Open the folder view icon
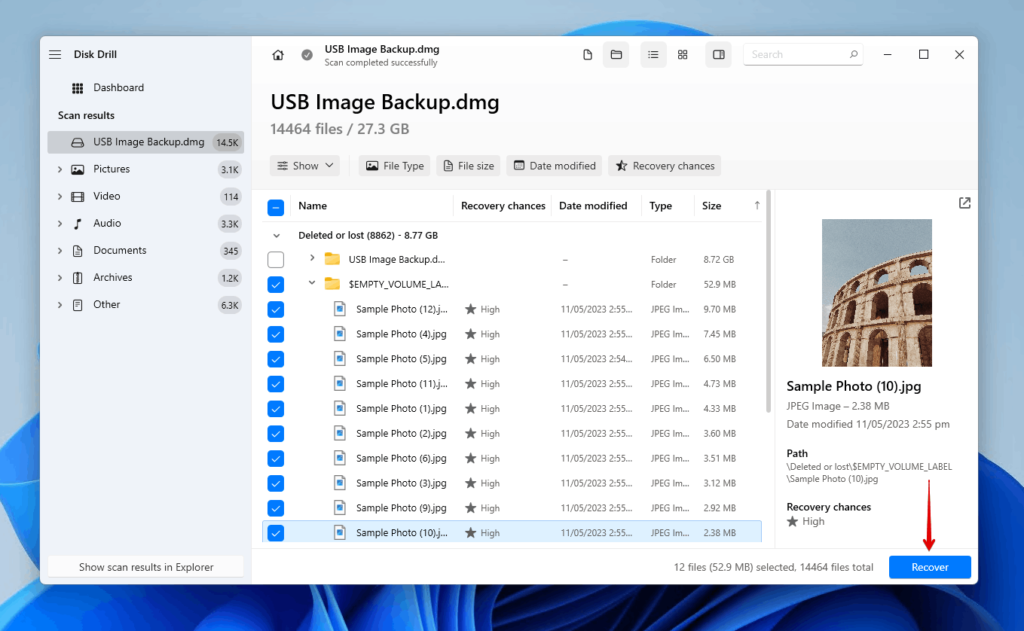 tap(616, 55)
